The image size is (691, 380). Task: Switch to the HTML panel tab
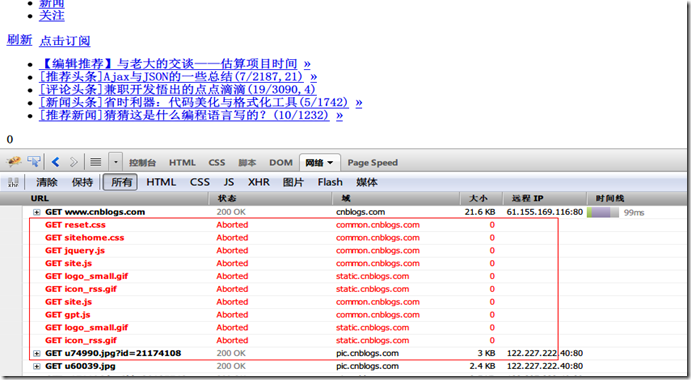pos(182,163)
